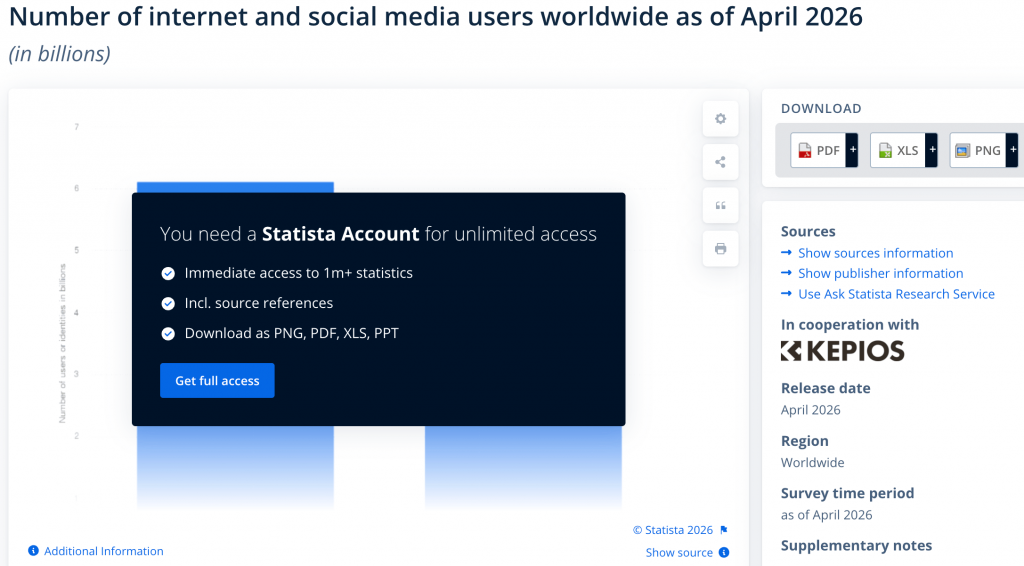1024x566 pixels.
Task: Click the plus next to PDF
Action: click(x=852, y=150)
